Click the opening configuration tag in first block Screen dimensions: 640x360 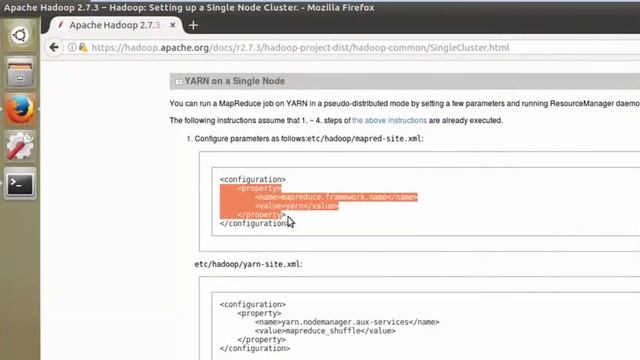tap(253, 179)
